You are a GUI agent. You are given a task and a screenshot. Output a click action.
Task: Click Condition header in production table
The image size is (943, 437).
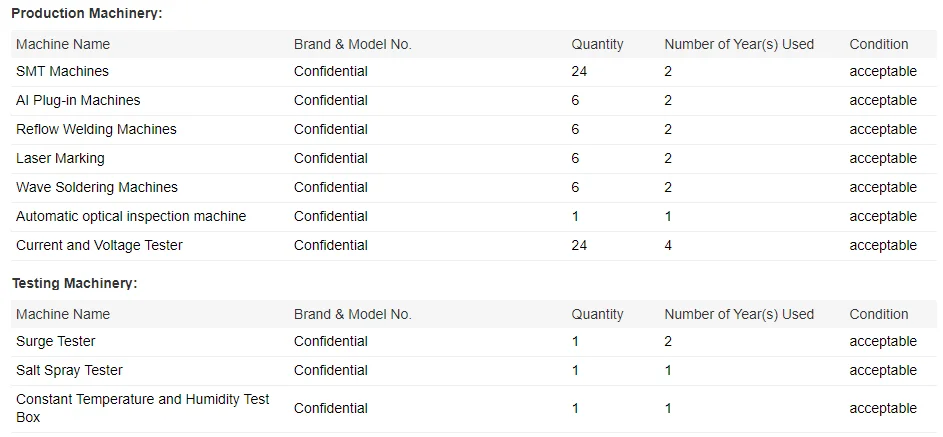[878, 44]
